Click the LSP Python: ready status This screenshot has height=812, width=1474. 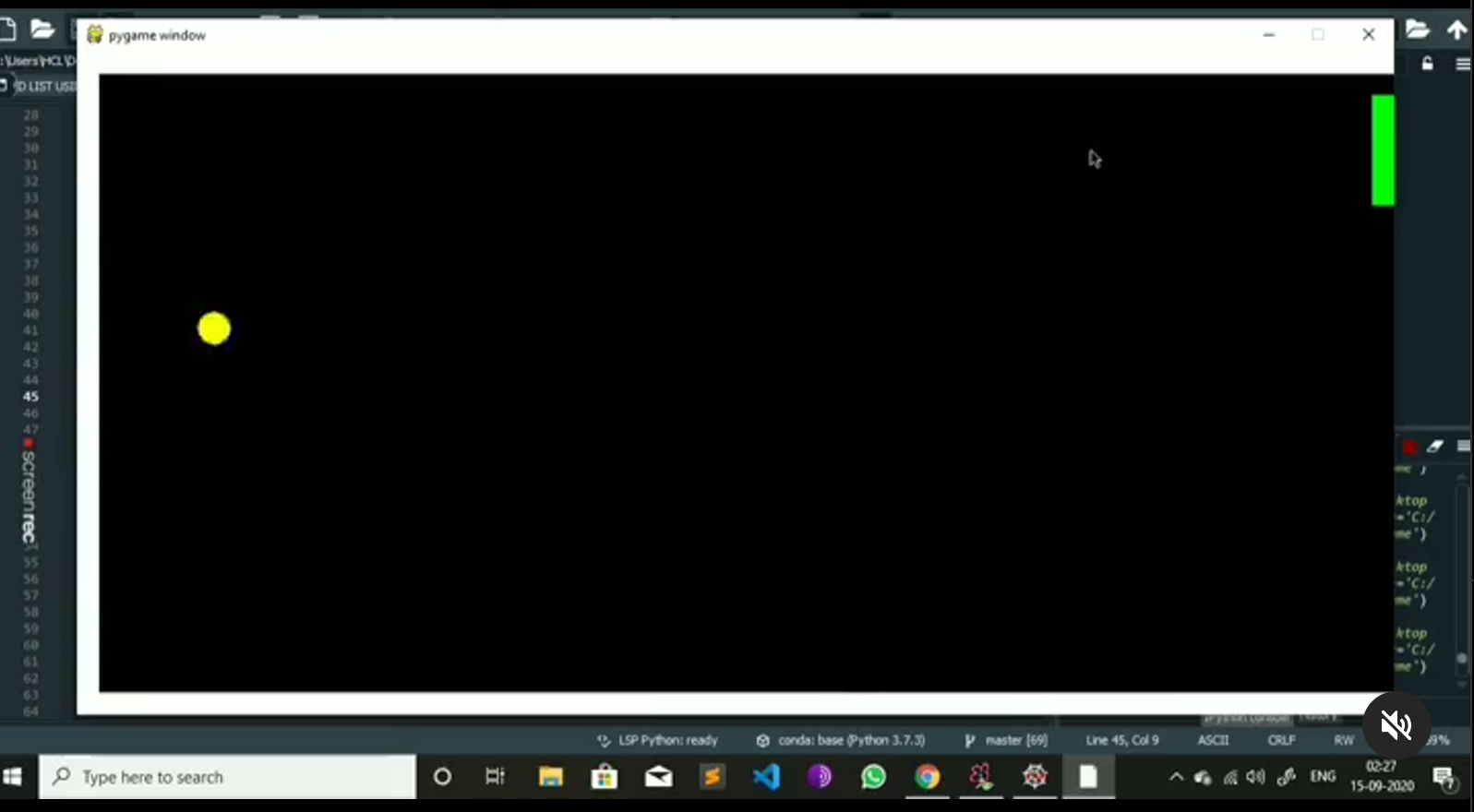(x=657, y=740)
